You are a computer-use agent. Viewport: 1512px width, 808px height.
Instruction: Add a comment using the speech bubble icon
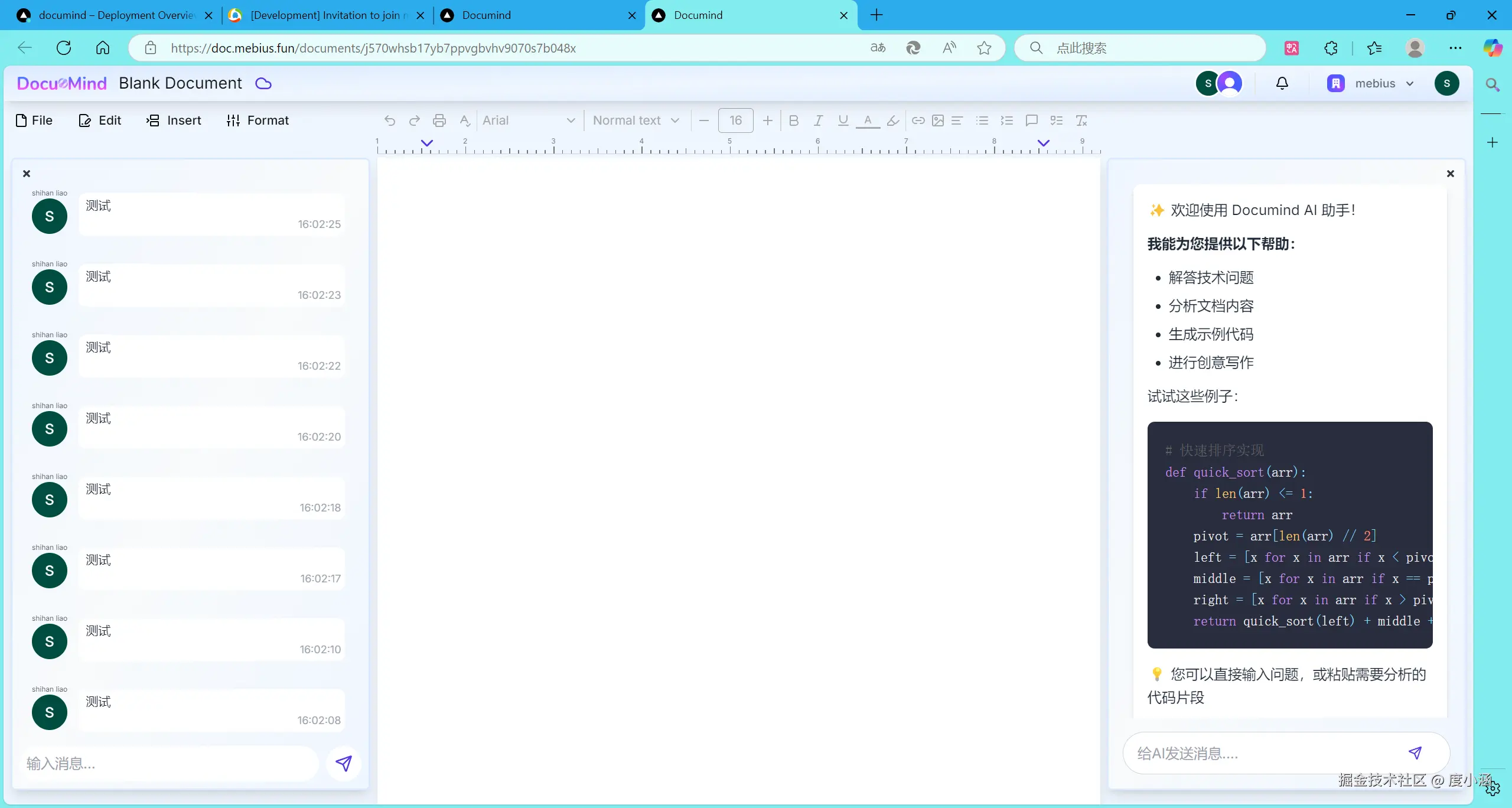[x=1032, y=120]
